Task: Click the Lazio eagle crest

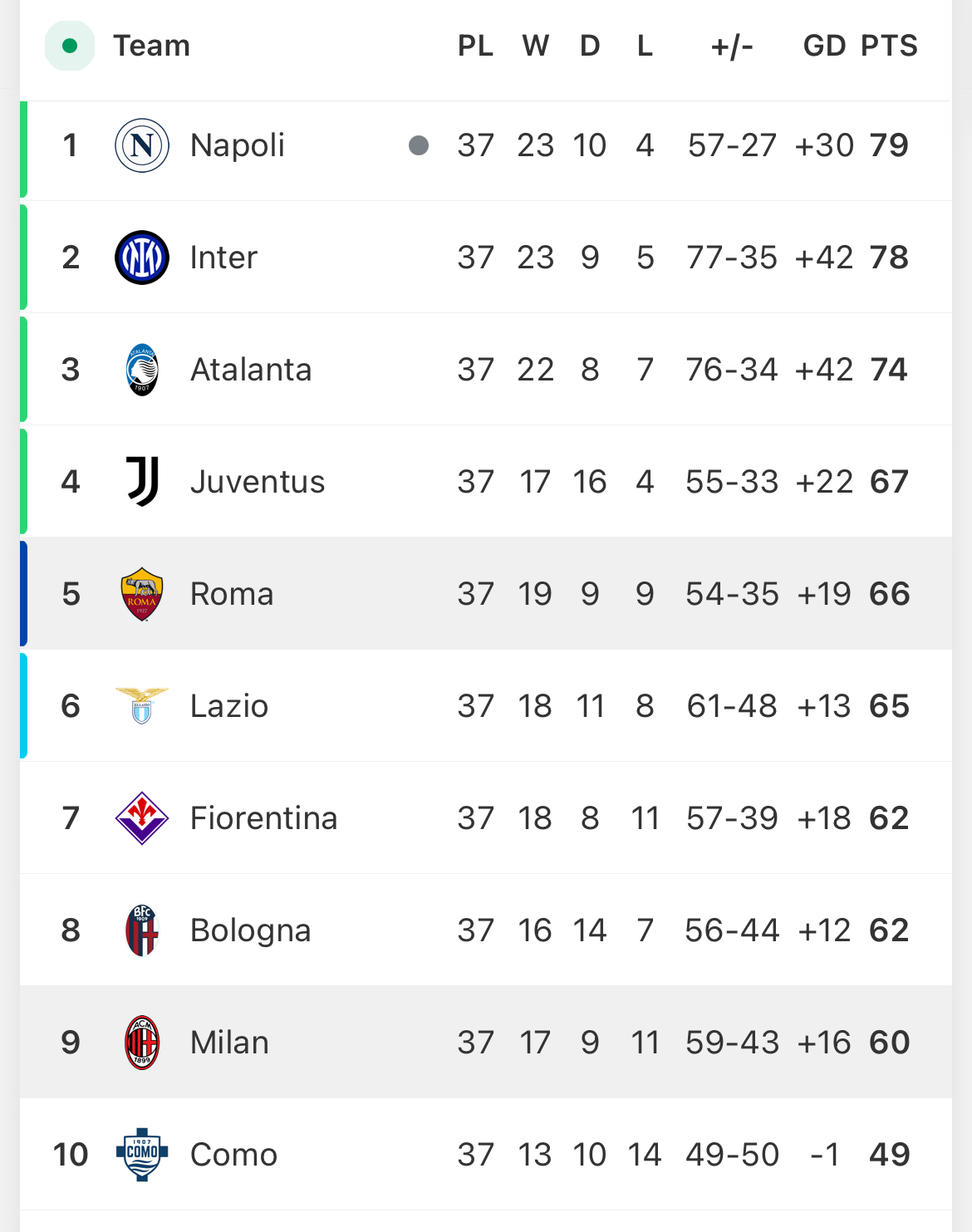Action: 142,706
